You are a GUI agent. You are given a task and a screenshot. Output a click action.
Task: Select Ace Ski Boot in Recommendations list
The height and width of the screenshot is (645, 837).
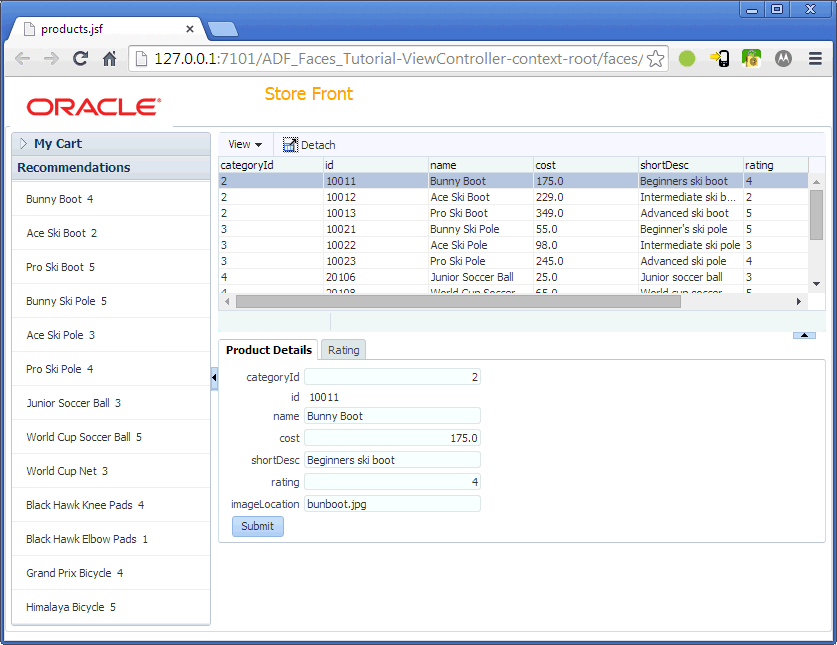pyautogui.click(x=111, y=233)
